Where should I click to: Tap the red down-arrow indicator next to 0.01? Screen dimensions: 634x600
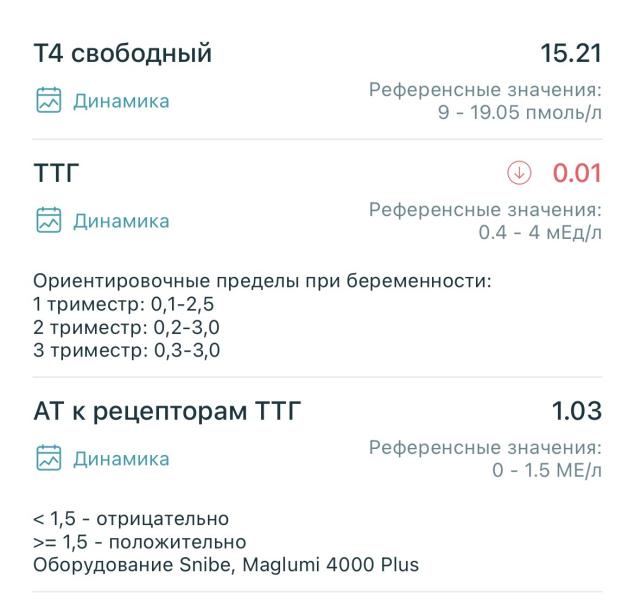[519, 173]
